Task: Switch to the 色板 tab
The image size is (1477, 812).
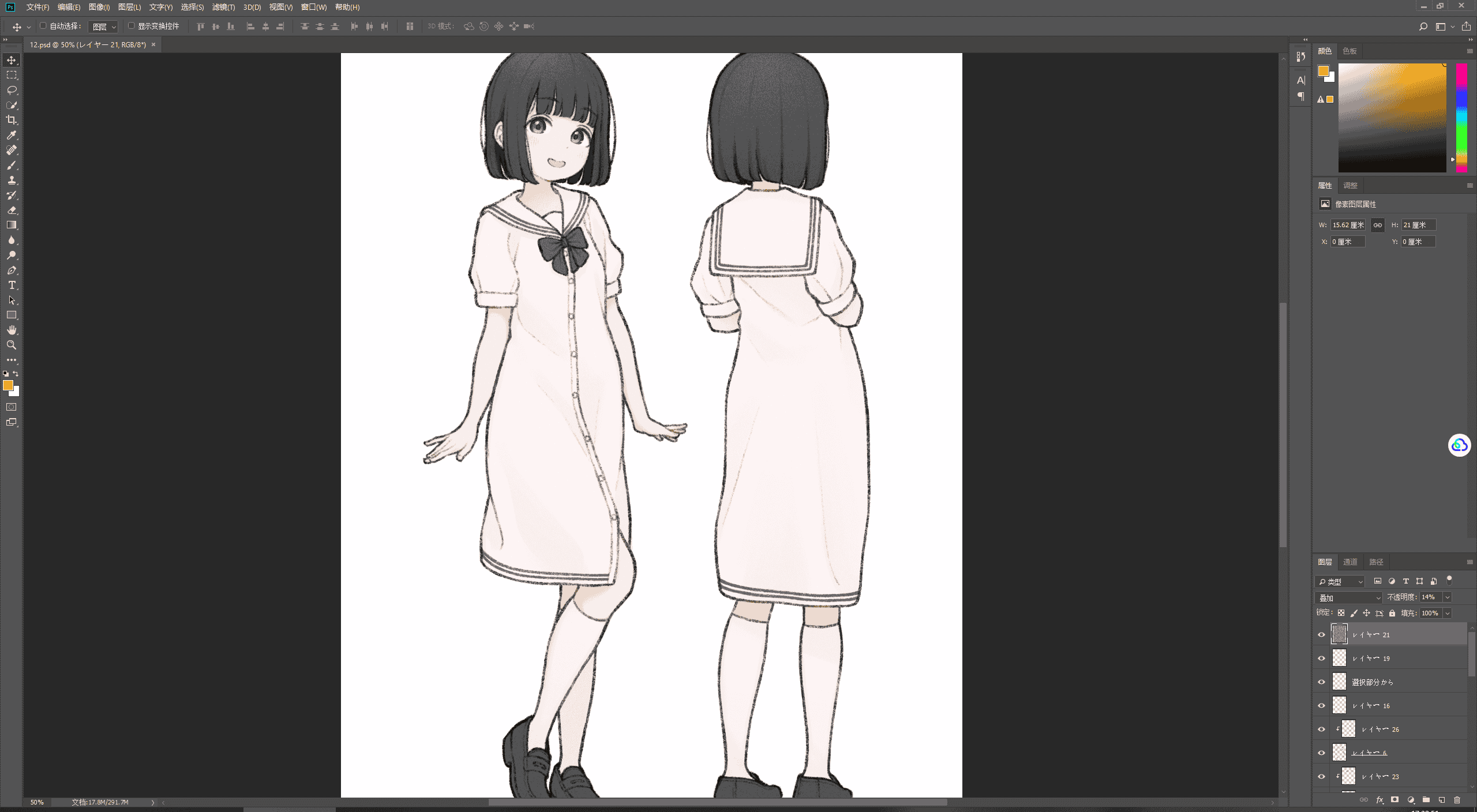Action: (1349, 51)
